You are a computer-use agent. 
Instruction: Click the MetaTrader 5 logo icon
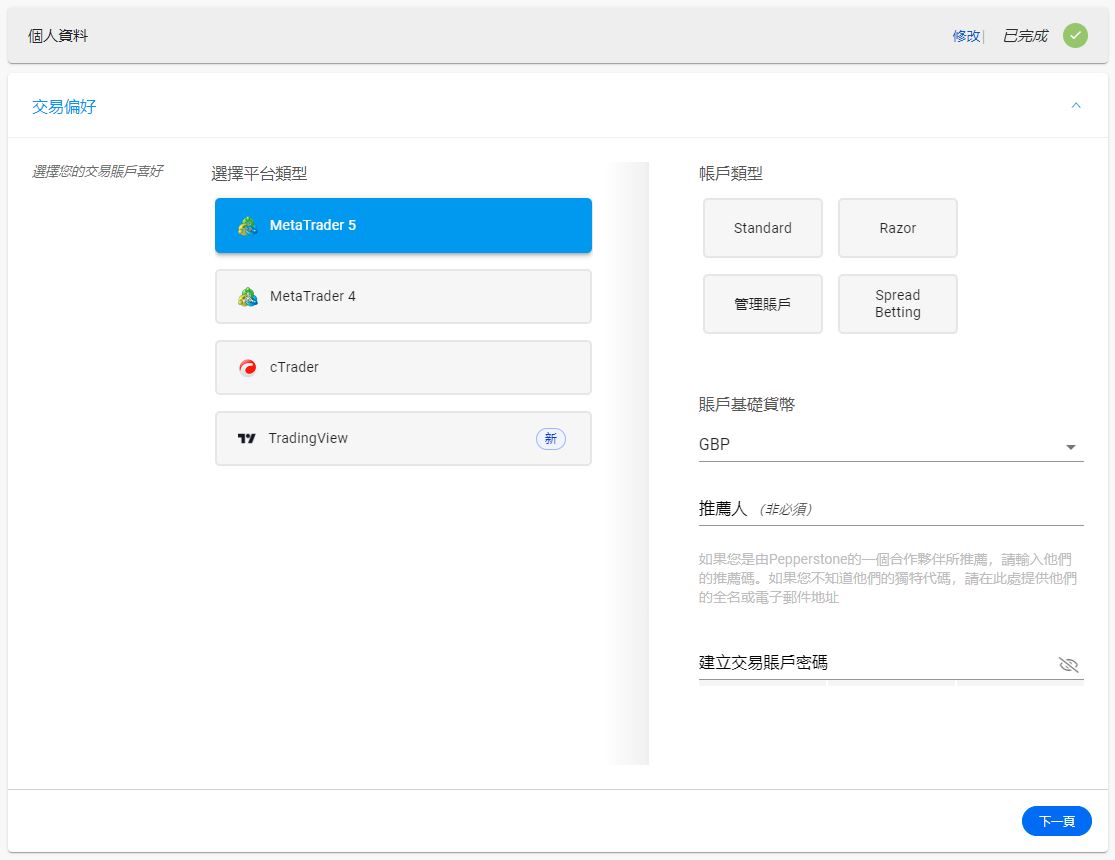247,225
